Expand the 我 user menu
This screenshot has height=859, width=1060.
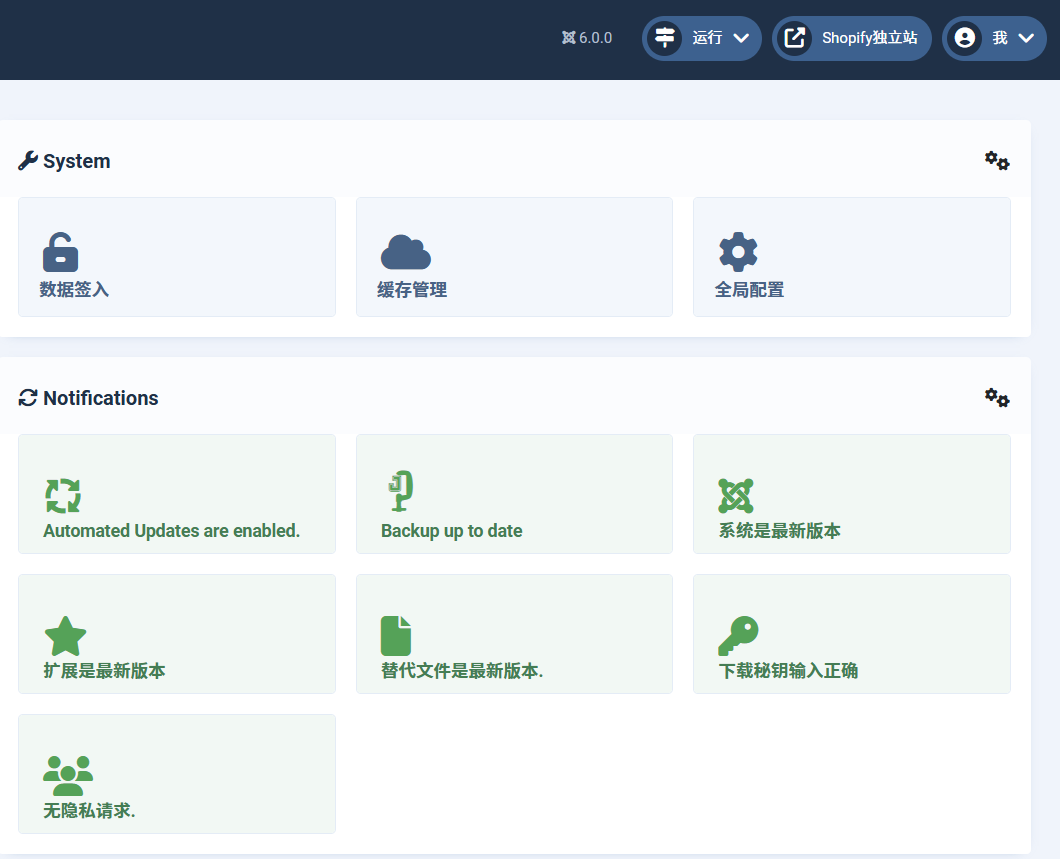pos(995,38)
